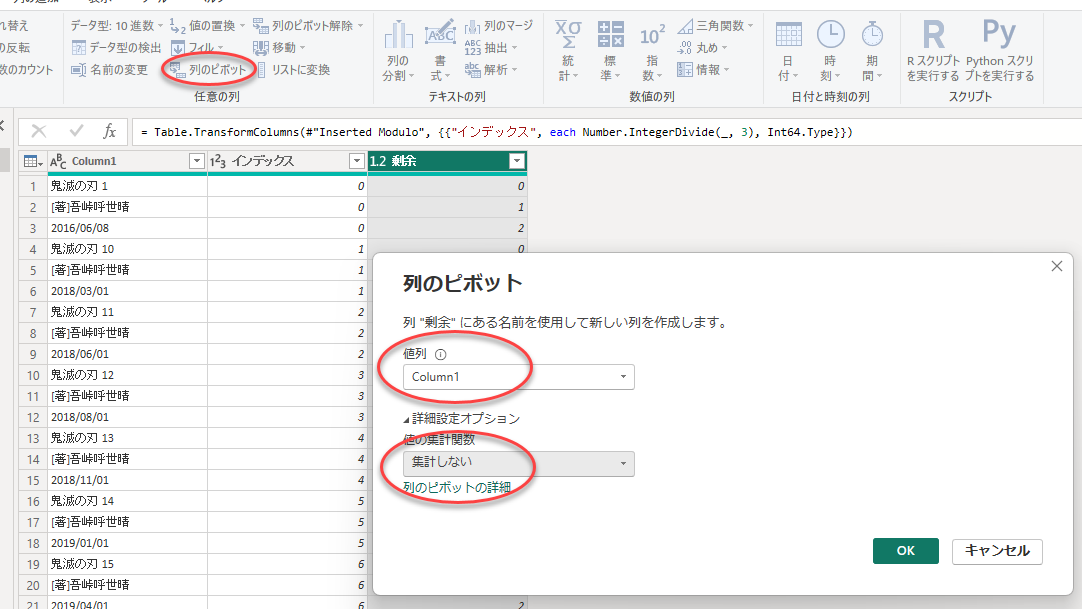
Task: Open 丸め (Rounding) dropdown
Action: [x=702, y=48]
